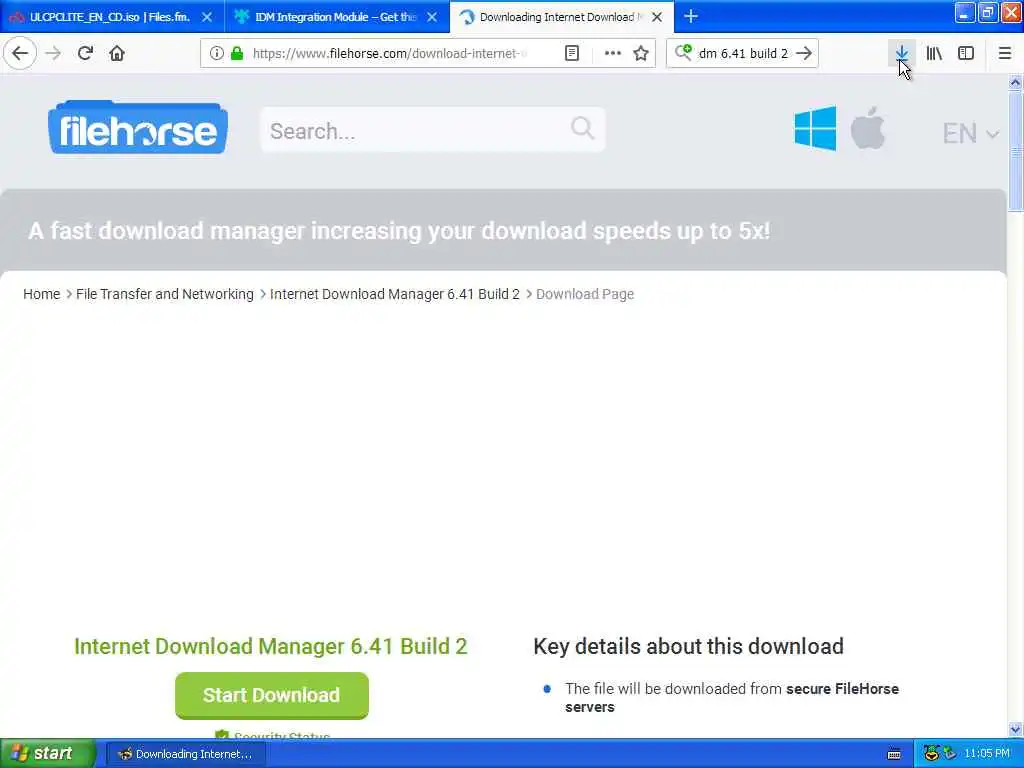Open File Transfer and Networking breadcrumb
This screenshot has width=1024, height=768.
(x=165, y=294)
